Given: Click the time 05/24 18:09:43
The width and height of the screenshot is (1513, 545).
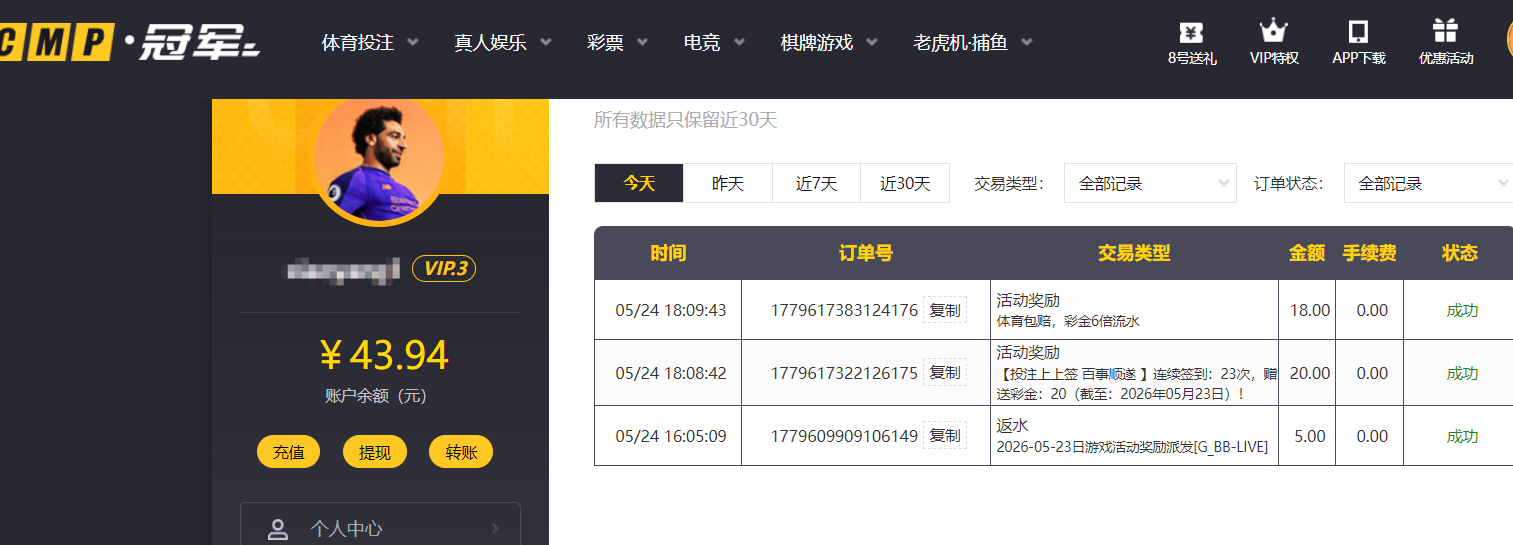Looking at the screenshot, I should [x=671, y=310].
